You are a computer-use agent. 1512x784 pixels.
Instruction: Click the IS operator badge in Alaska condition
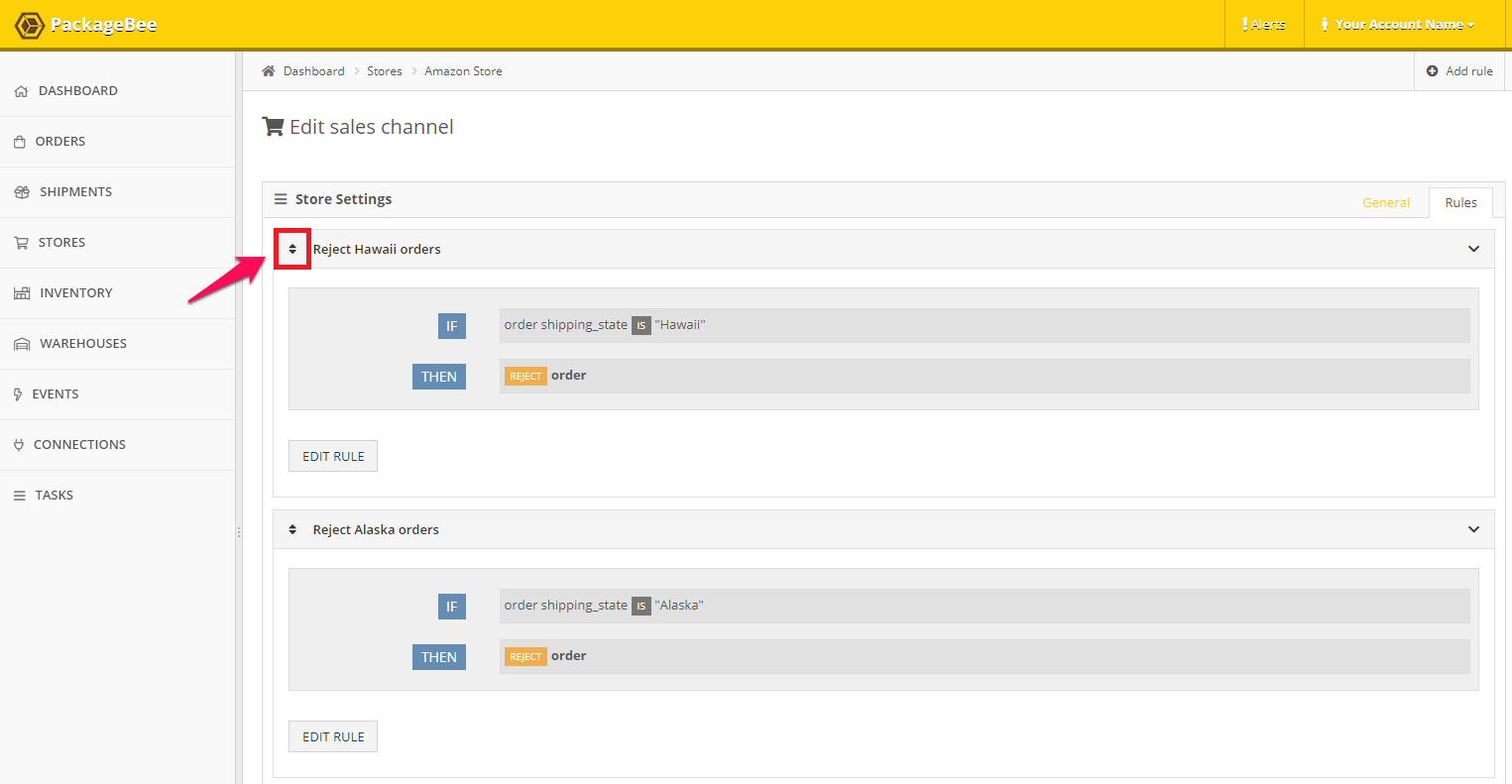tap(641, 606)
